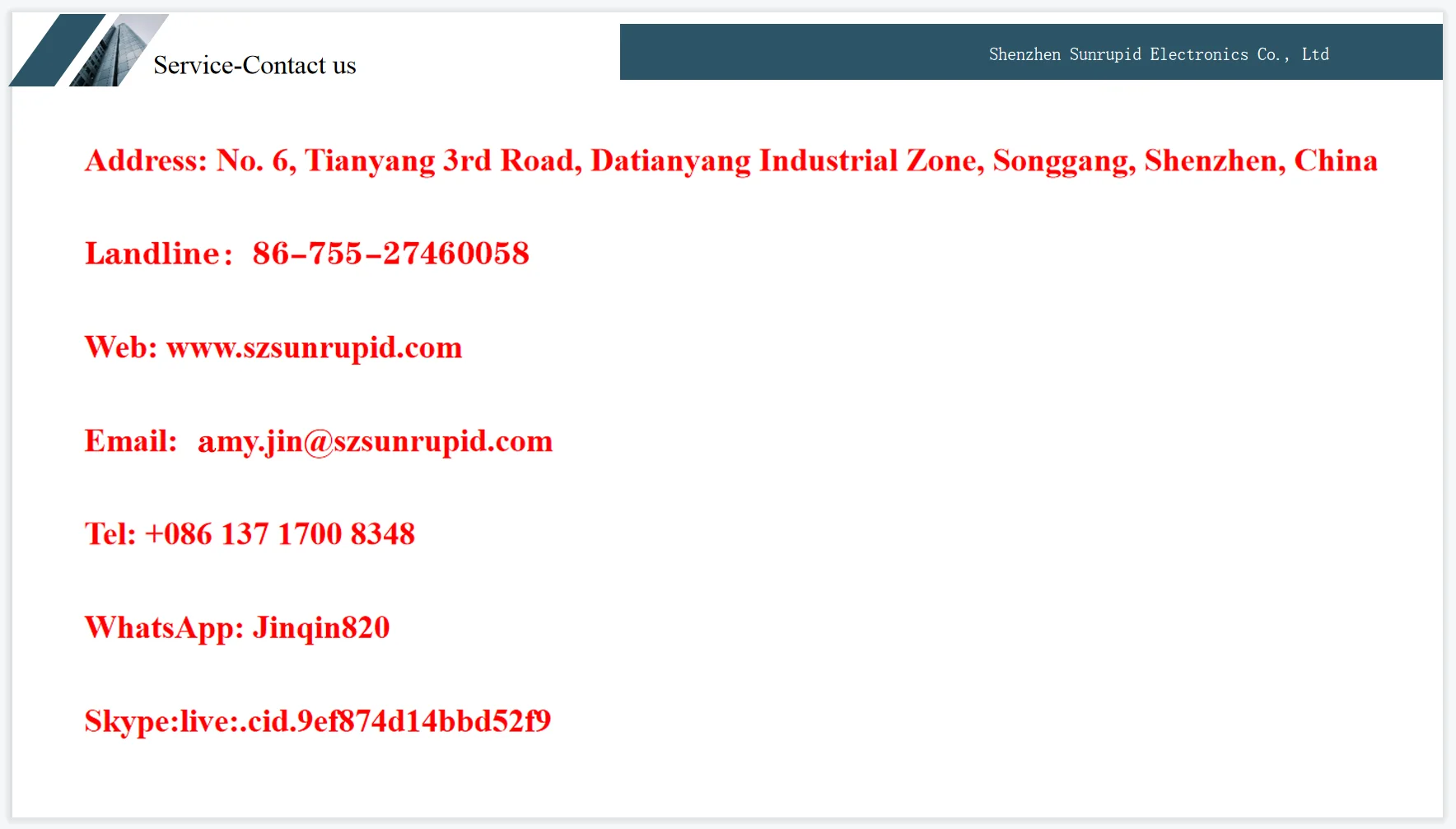The image size is (1456, 829).
Task: Select the WhatsApp ID Jinqin820
Action: (321, 628)
